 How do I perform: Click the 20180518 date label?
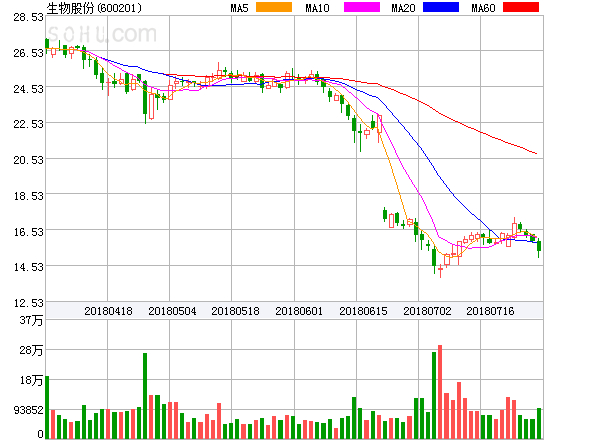pyautogui.click(x=235, y=311)
